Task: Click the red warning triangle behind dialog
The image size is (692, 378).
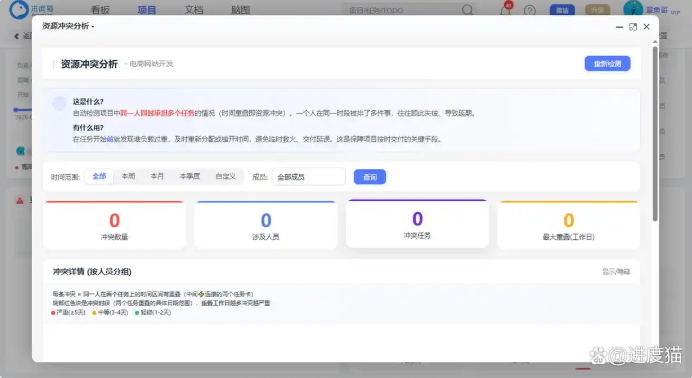Action: point(19,200)
